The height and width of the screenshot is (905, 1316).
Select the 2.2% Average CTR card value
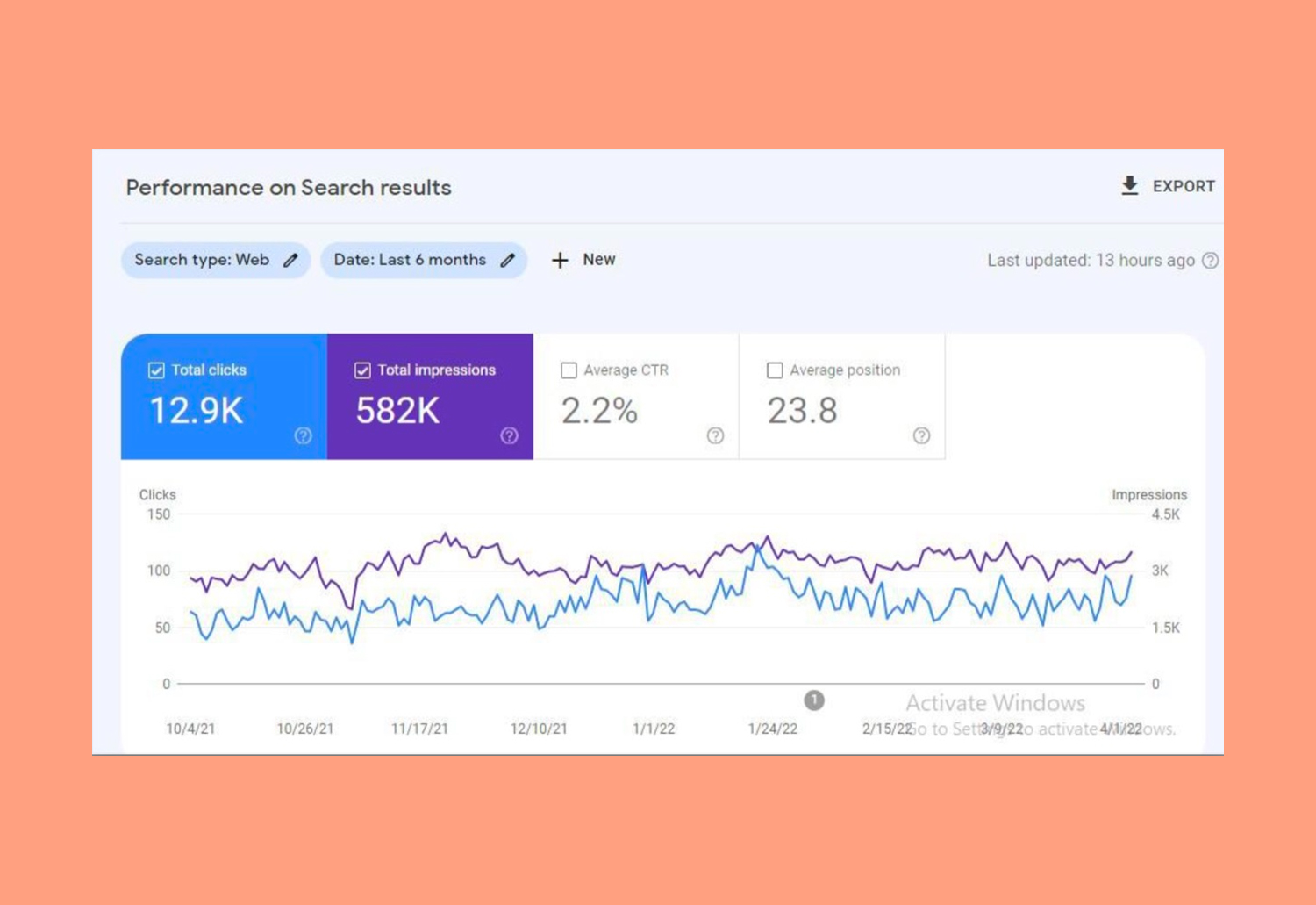pos(599,411)
